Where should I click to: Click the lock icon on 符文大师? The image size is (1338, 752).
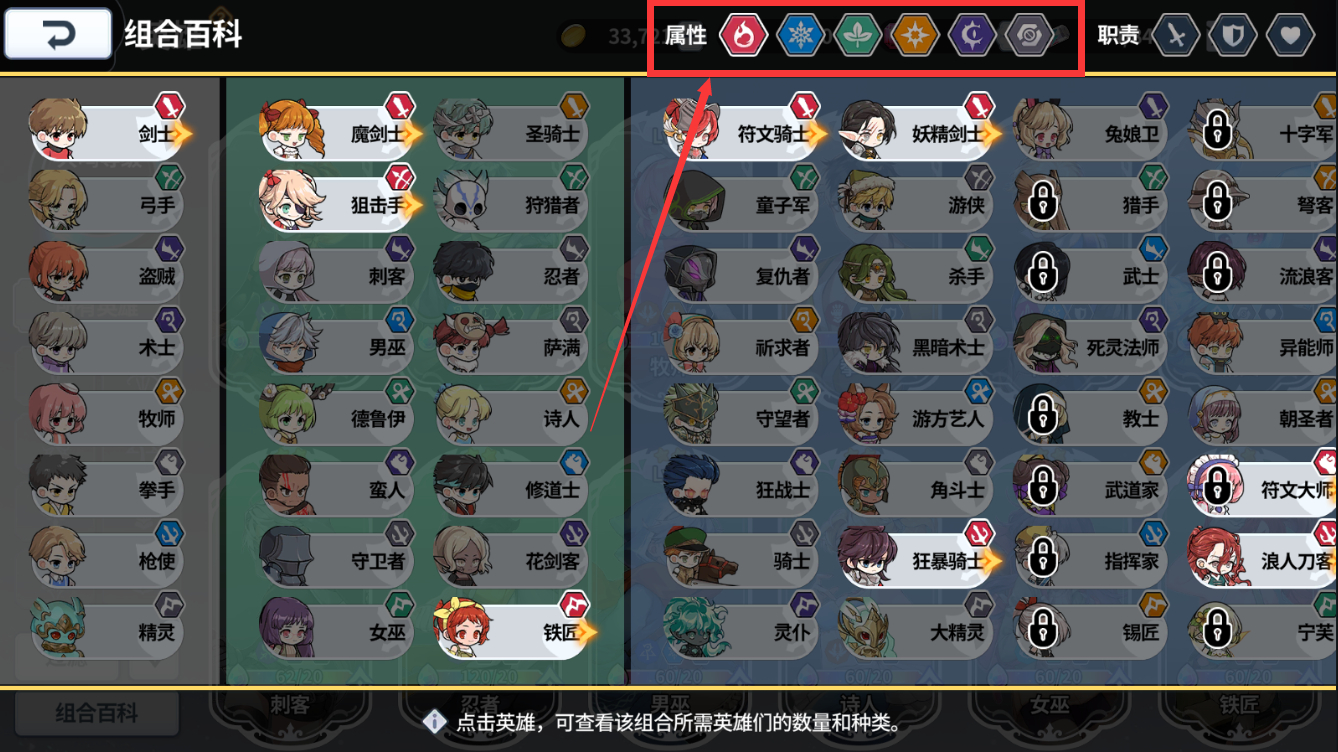[1217, 488]
